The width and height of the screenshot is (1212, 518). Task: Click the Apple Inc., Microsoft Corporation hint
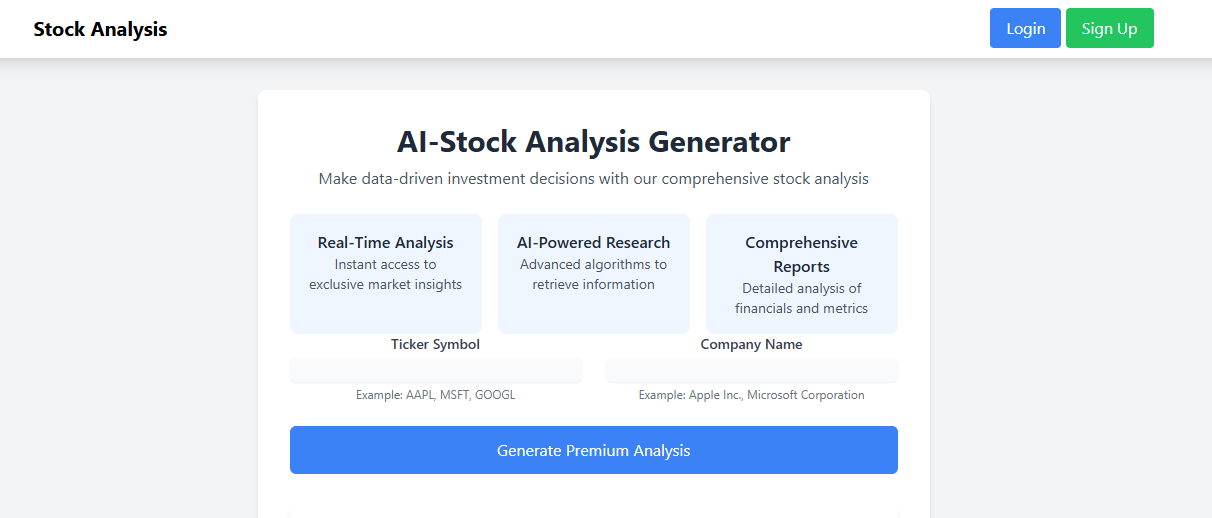[752, 395]
